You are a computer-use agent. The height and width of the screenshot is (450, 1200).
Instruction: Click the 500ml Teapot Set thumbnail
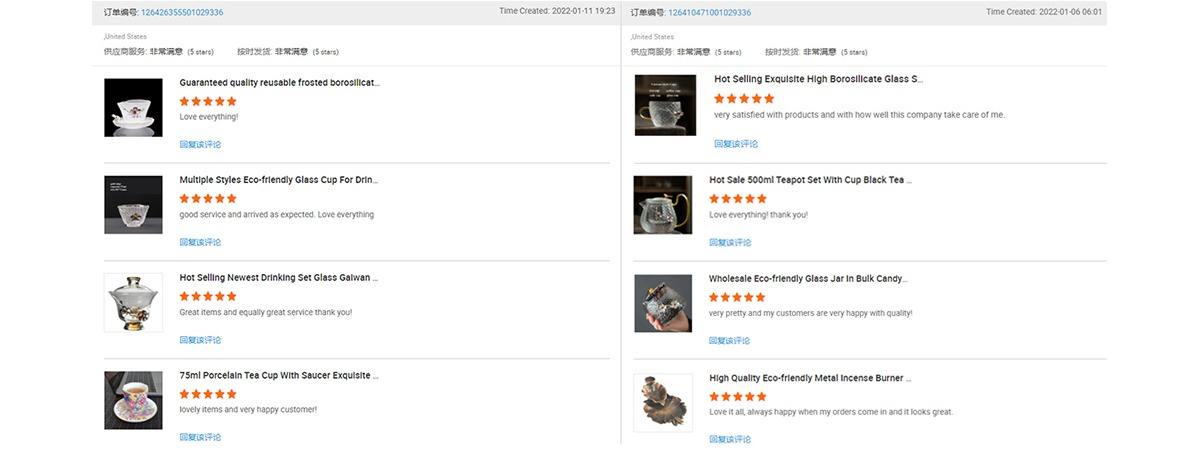tap(662, 205)
